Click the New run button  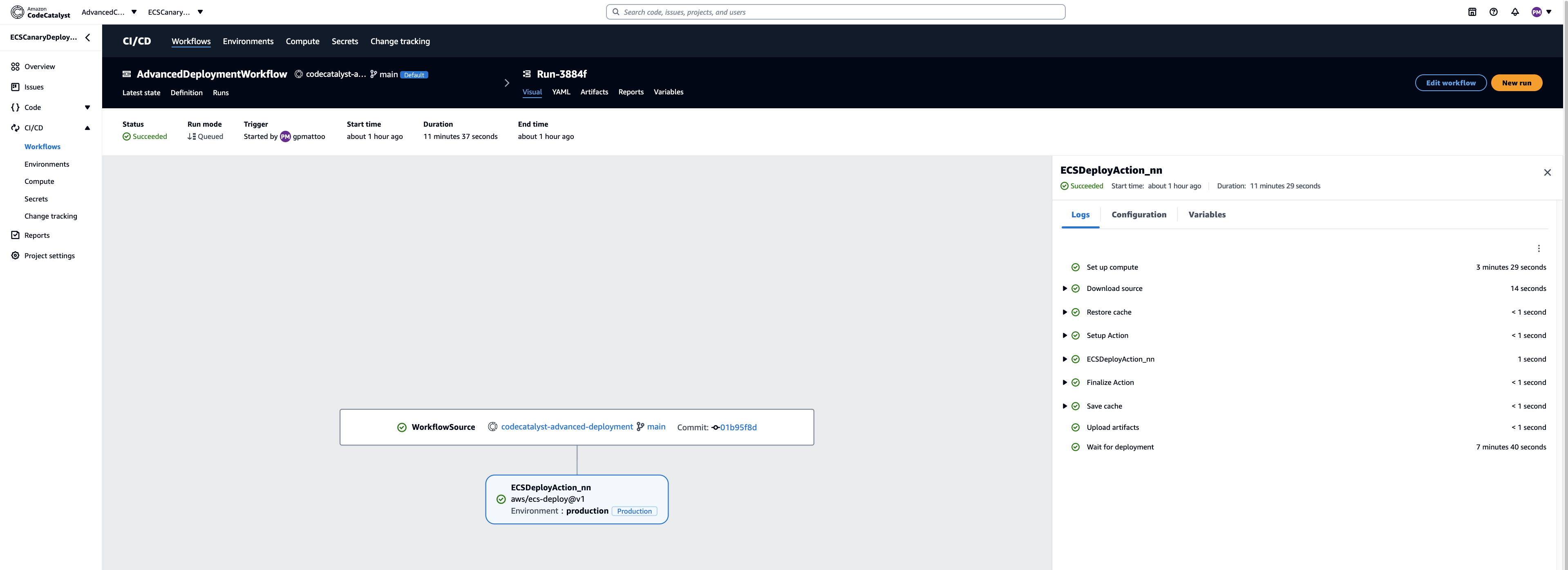1516,82
